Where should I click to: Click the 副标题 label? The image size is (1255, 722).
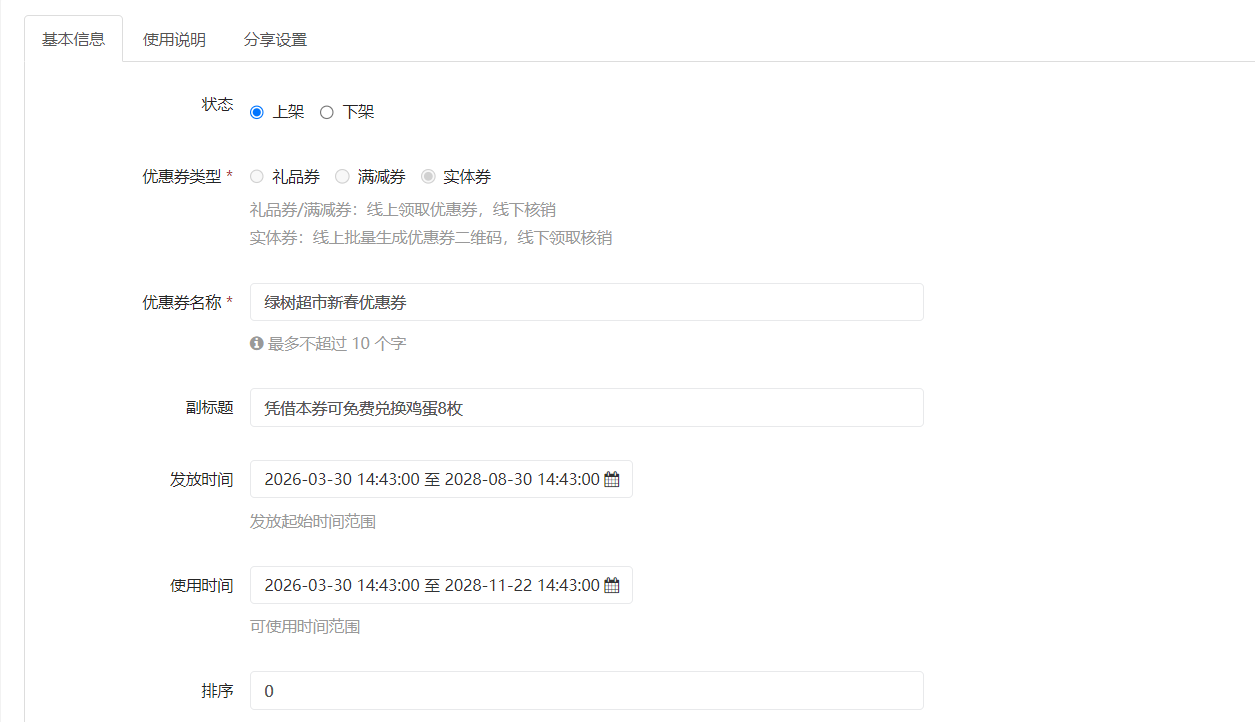tap(209, 408)
